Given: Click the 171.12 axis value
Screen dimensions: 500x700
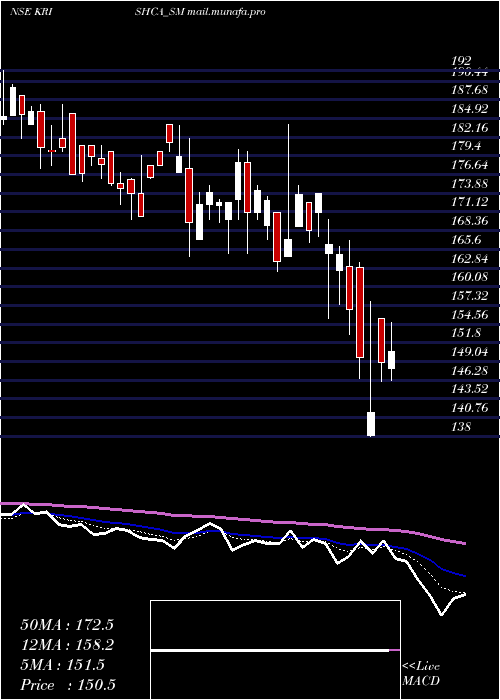Looking at the screenshot, I should pyautogui.click(x=470, y=203).
